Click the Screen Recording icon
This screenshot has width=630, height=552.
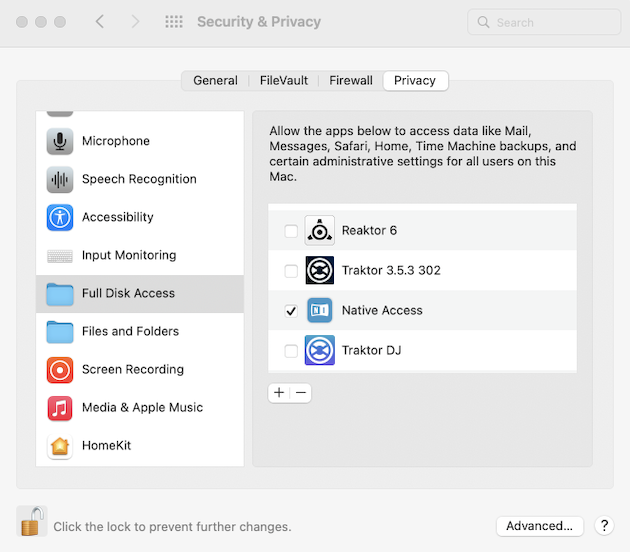tap(60, 370)
